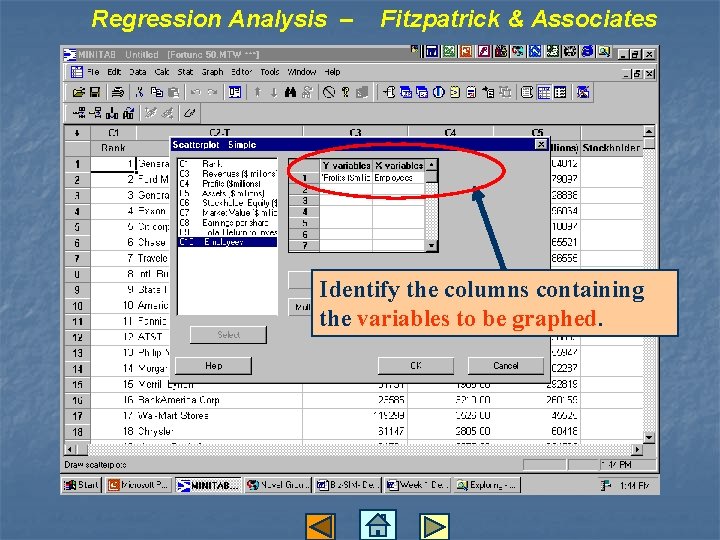The height and width of the screenshot is (540, 720).
Task: Click worksheet vertical scrollbar down arrow
Action: (649, 437)
